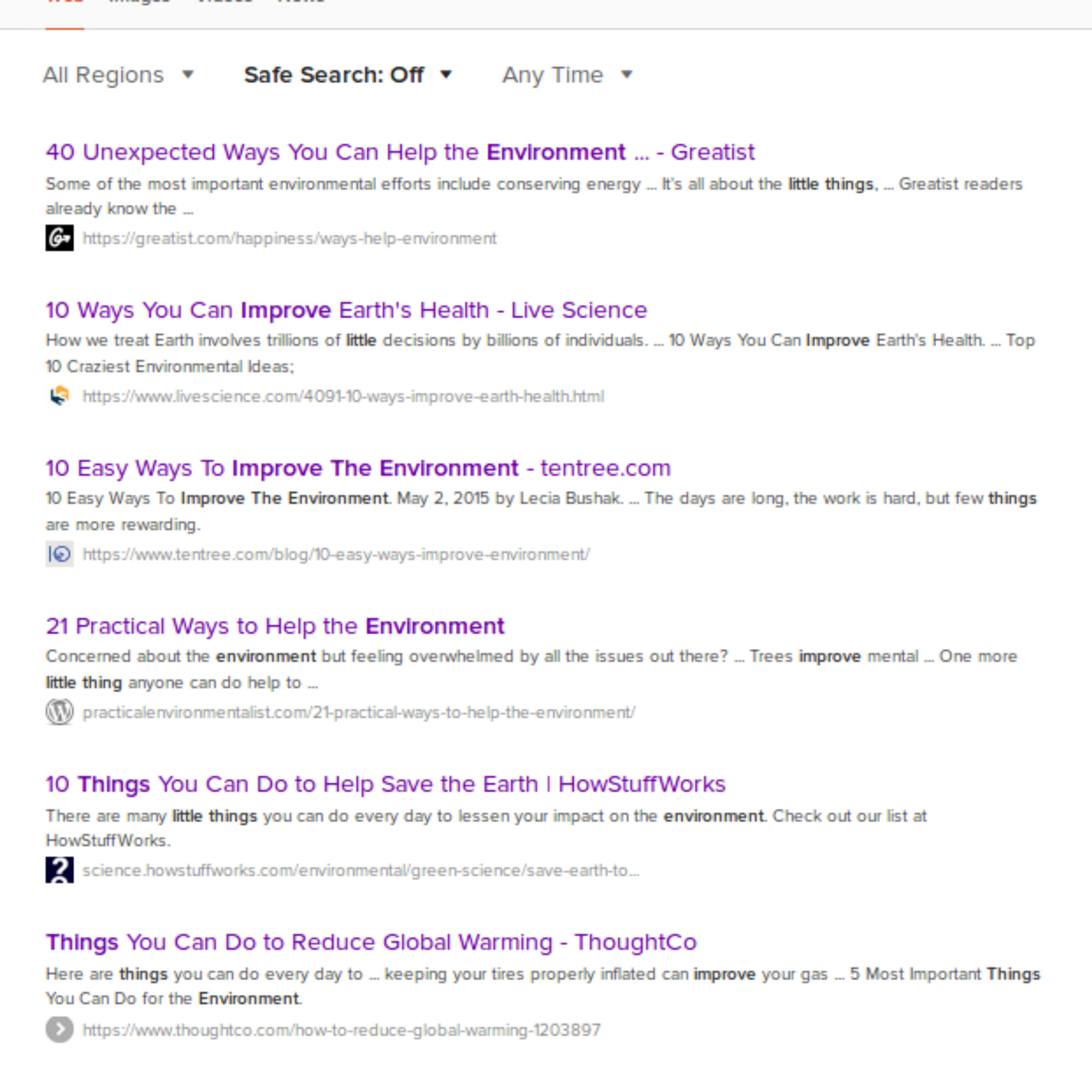Click the livescience.com URL link
The width and height of the screenshot is (1092, 1092).
click(343, 396)
